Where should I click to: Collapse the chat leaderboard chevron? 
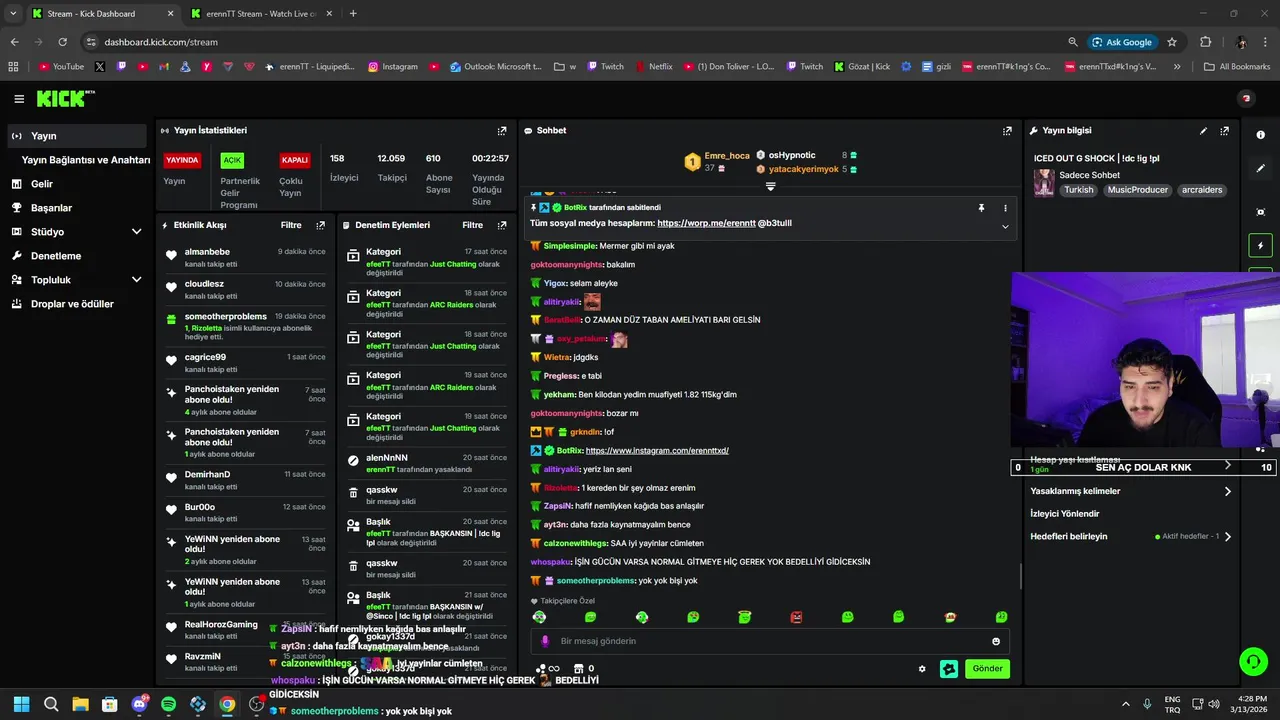tap(770, 187)
